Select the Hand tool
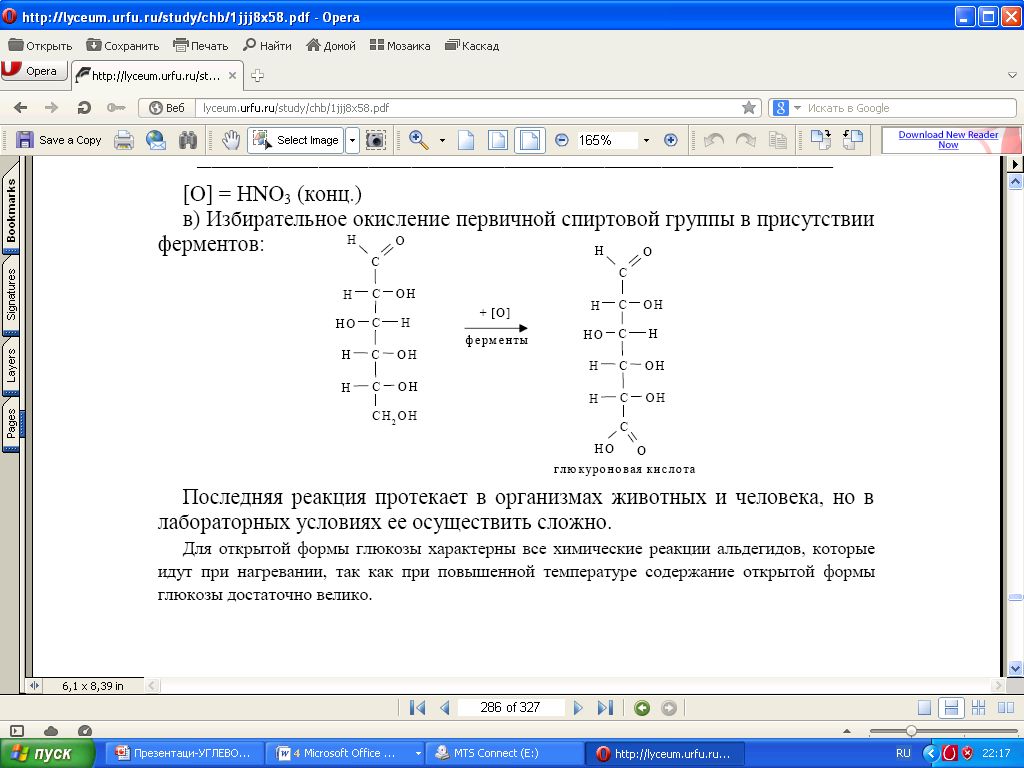Viewport: 1024px width, 768px height. point(231,140)
